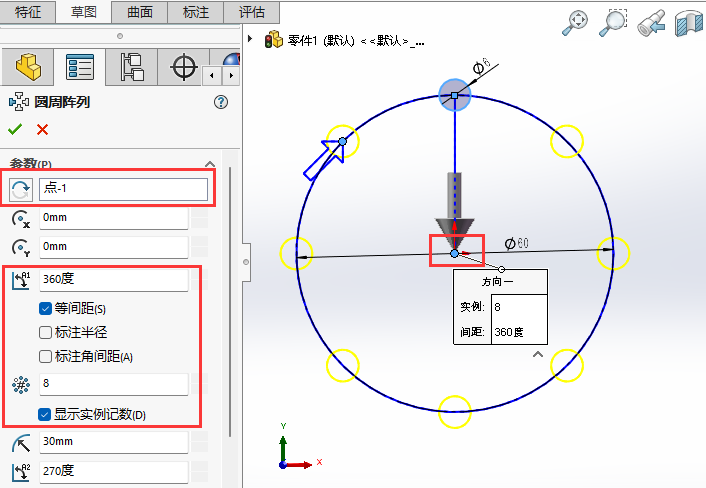Click the coordinate triad origin
Image resolution: width=706 pixels, height=488 pixels.
(283, 465)
